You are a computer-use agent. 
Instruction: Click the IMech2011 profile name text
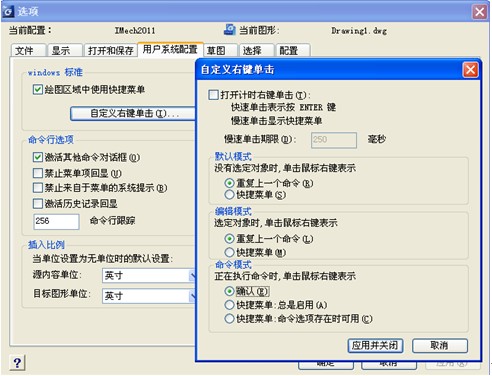(x=135, y=31)
